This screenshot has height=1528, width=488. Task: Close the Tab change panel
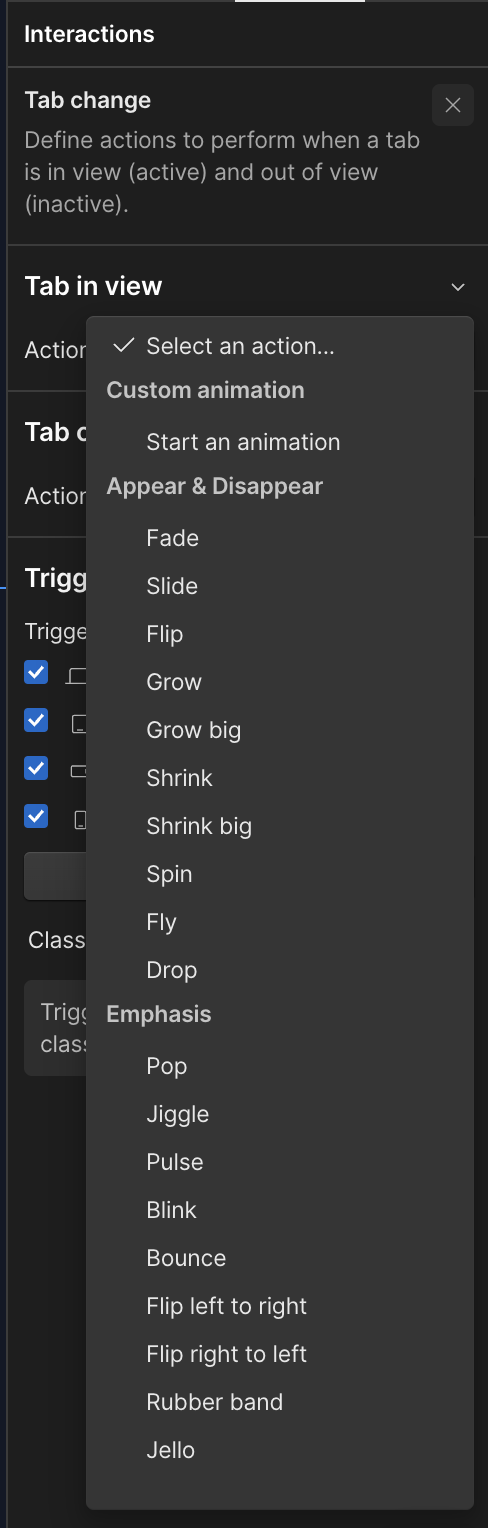[453, 105]
